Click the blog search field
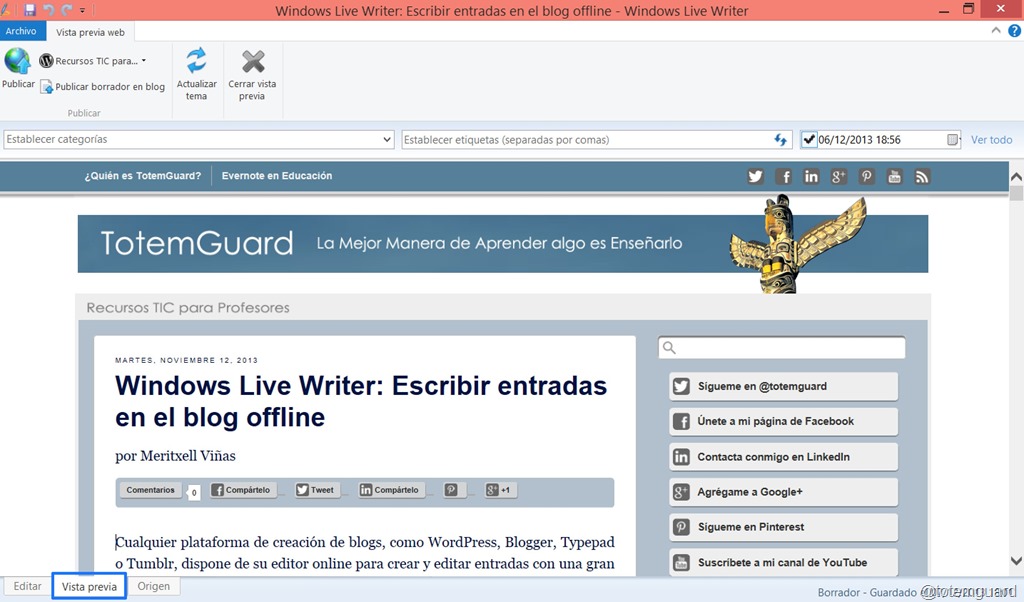 pyautogui.click(x=782, y=347)
